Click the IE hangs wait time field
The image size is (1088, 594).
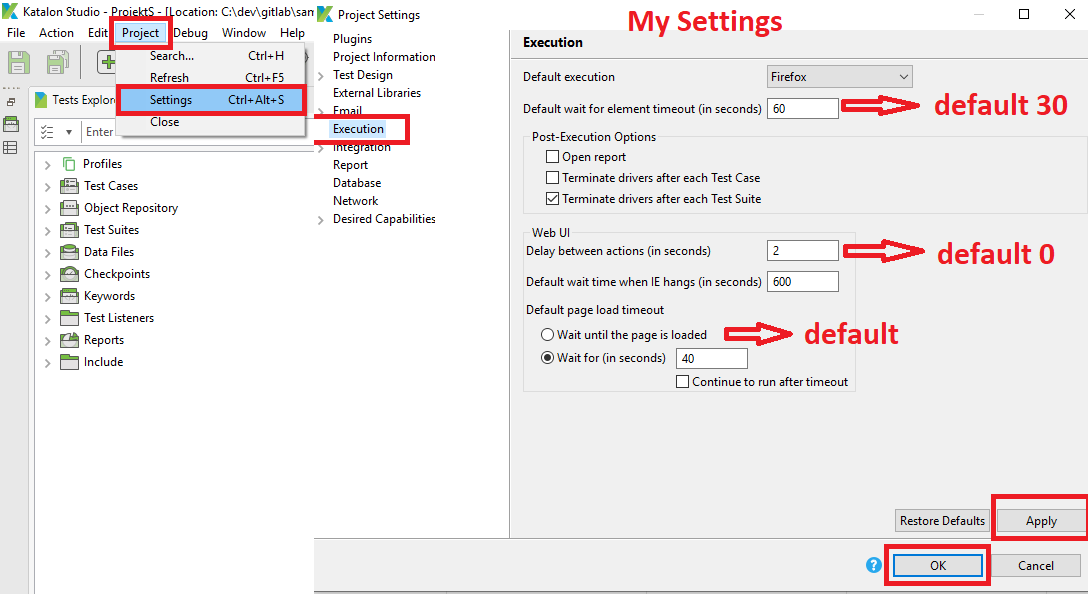click(x=803, y=281)
